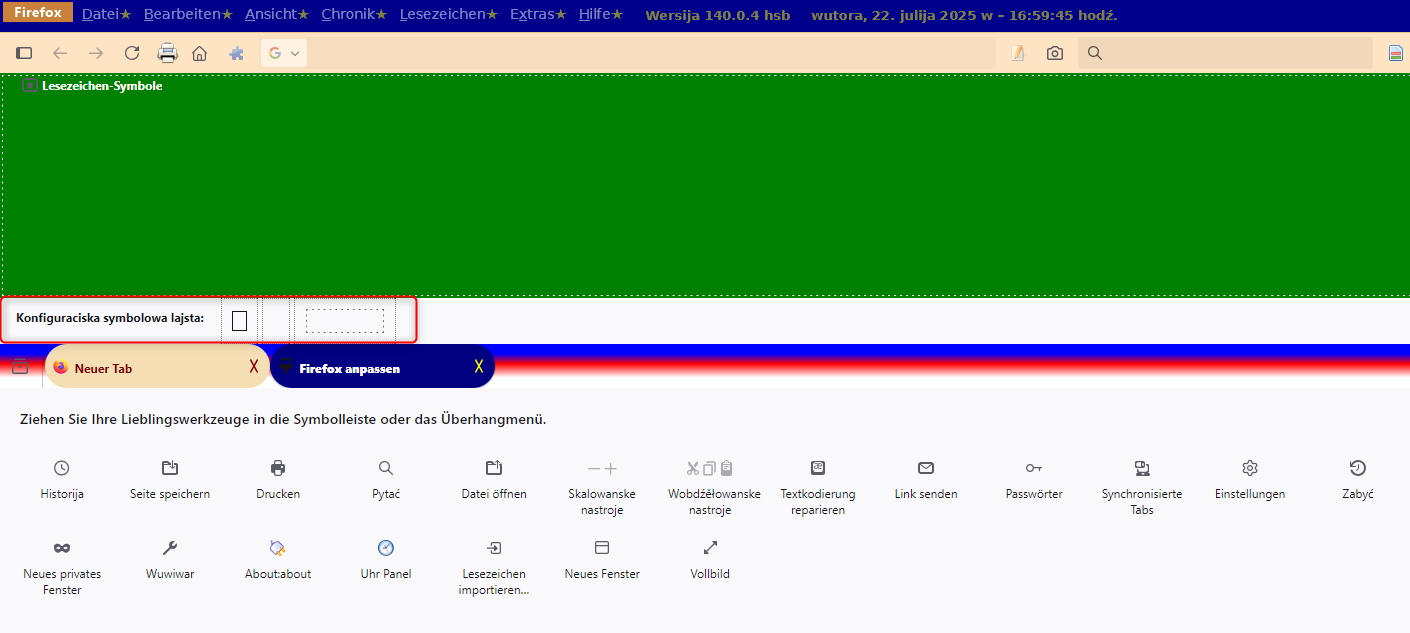Screen dimensions: 1410x633
Task: Click the extensions puzzle piece icon
Action: click(x=237, y=53)
